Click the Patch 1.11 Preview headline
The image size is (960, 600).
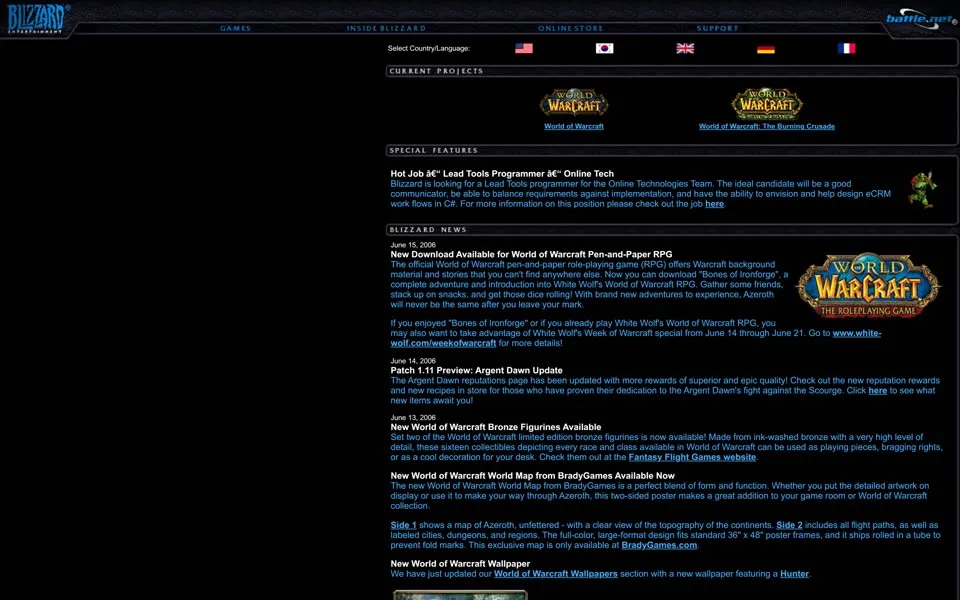point(476,370)
